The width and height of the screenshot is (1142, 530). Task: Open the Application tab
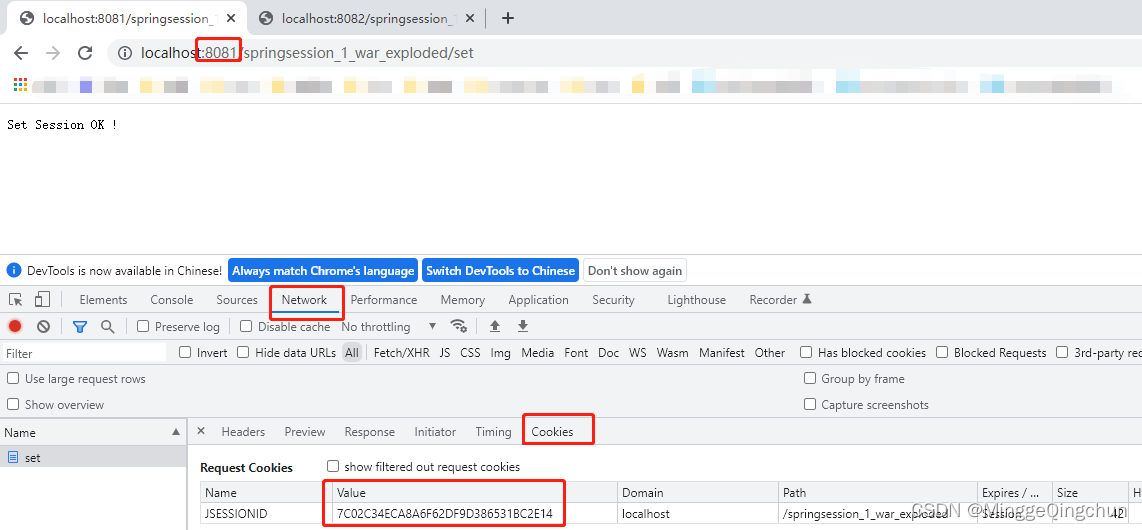[x=538, y=300]
